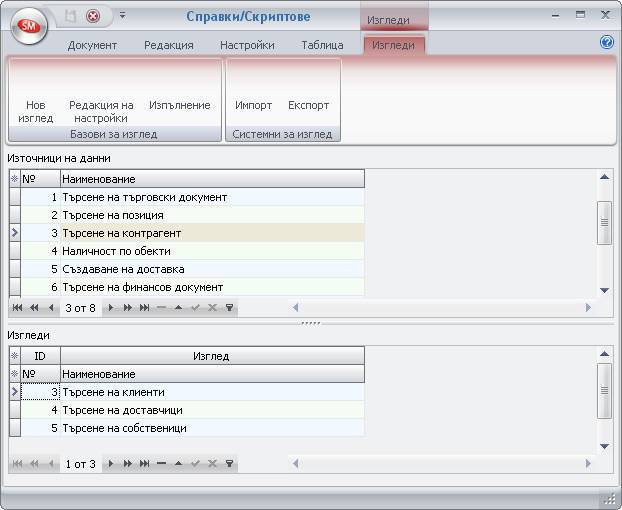
Task: Select view Търсене на собственици
Action: 192,428
